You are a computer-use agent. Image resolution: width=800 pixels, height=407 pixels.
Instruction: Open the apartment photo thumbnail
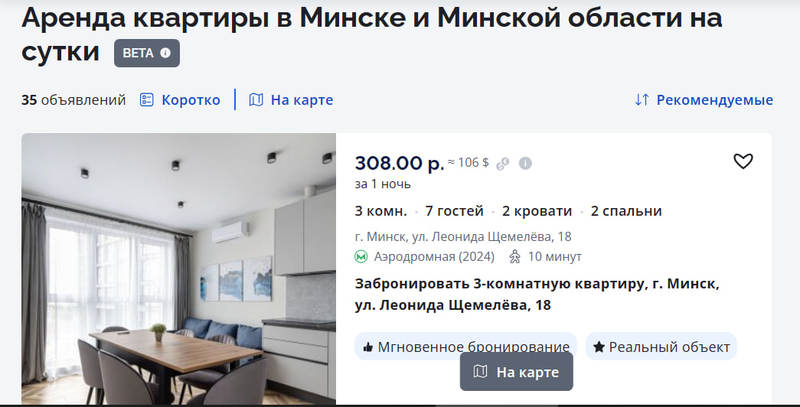179,269
